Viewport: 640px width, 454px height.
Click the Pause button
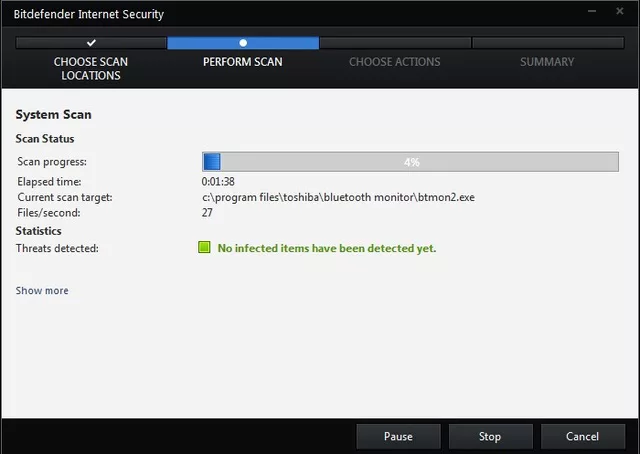point(398,436)
